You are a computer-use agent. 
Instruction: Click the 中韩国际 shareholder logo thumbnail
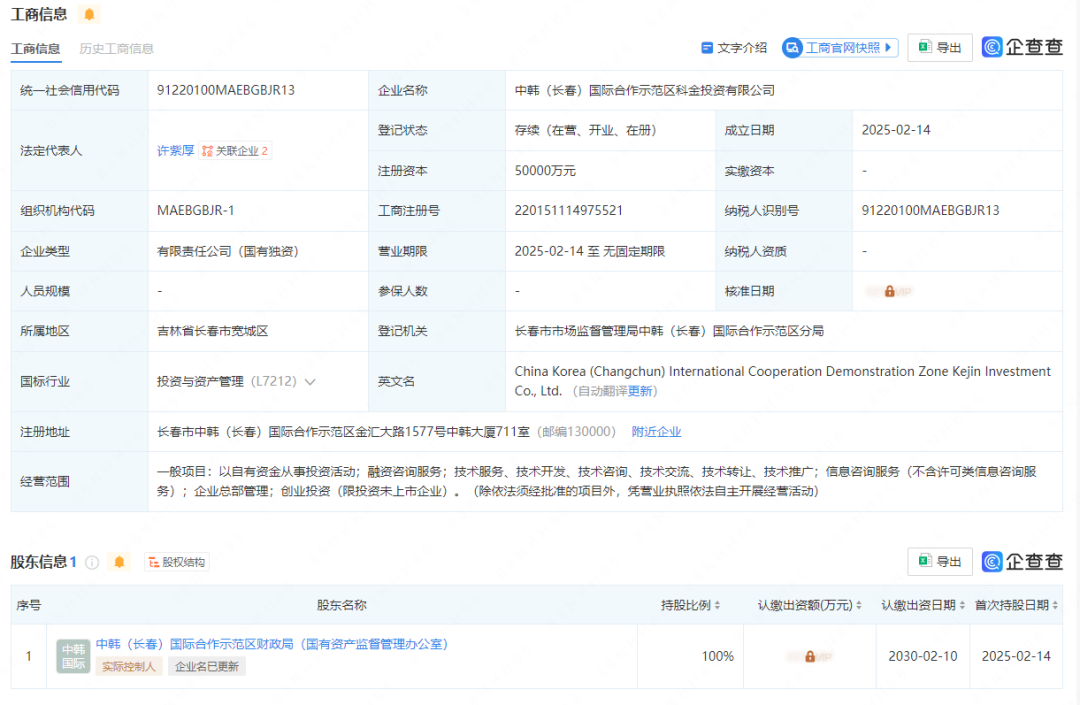click(73, 656)
